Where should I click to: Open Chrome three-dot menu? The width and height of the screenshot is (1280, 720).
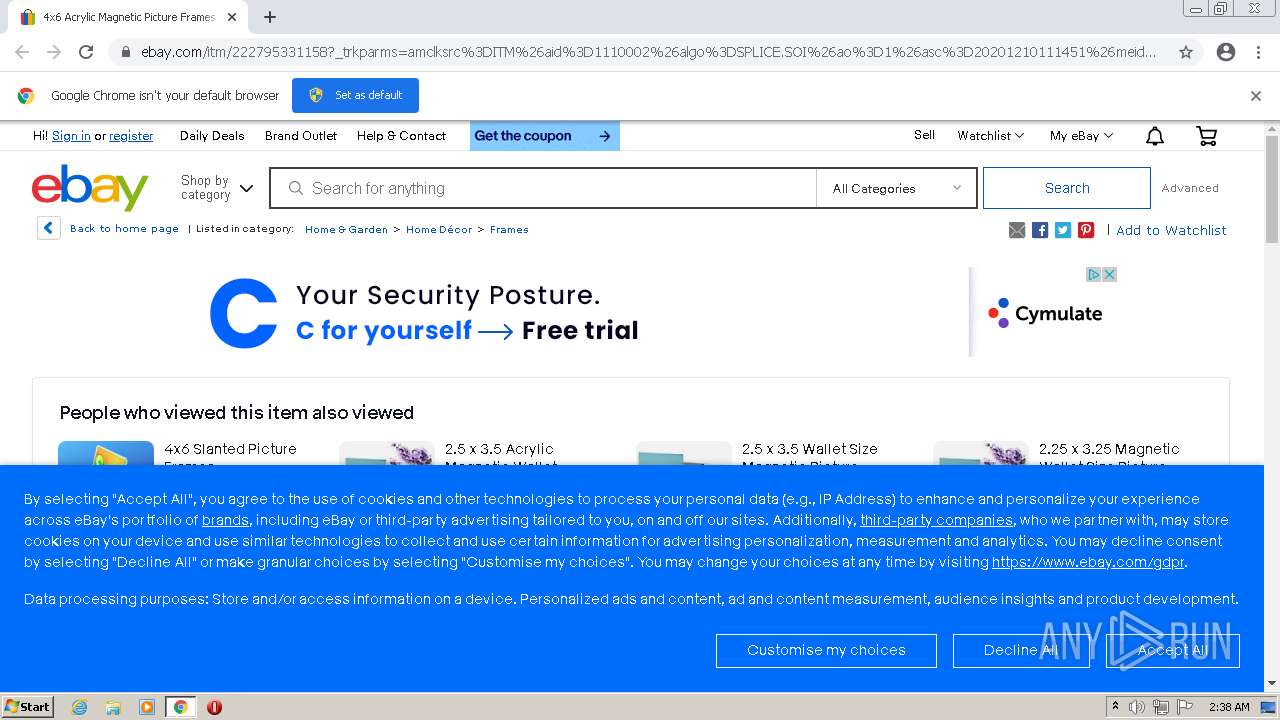(x=1258, y=52)
